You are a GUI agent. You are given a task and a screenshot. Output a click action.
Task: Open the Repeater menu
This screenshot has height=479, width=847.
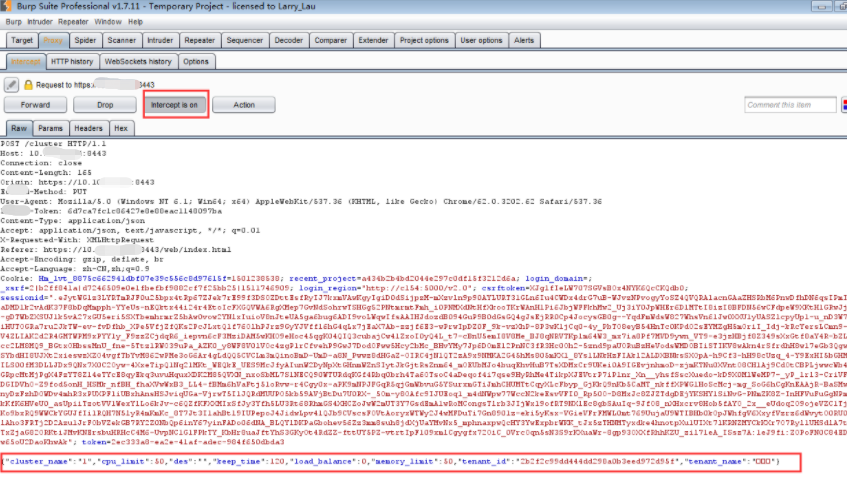73,22
